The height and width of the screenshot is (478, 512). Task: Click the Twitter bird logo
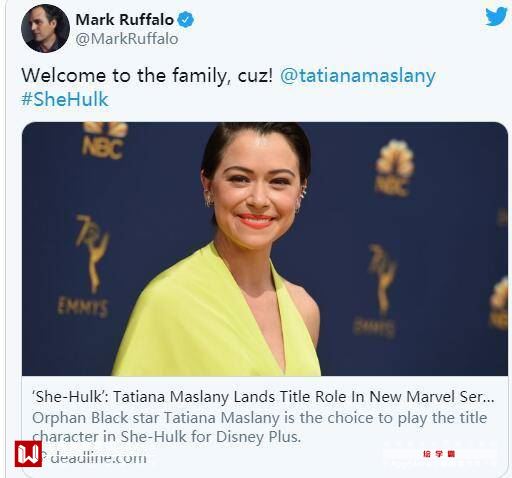pos(496,16)
